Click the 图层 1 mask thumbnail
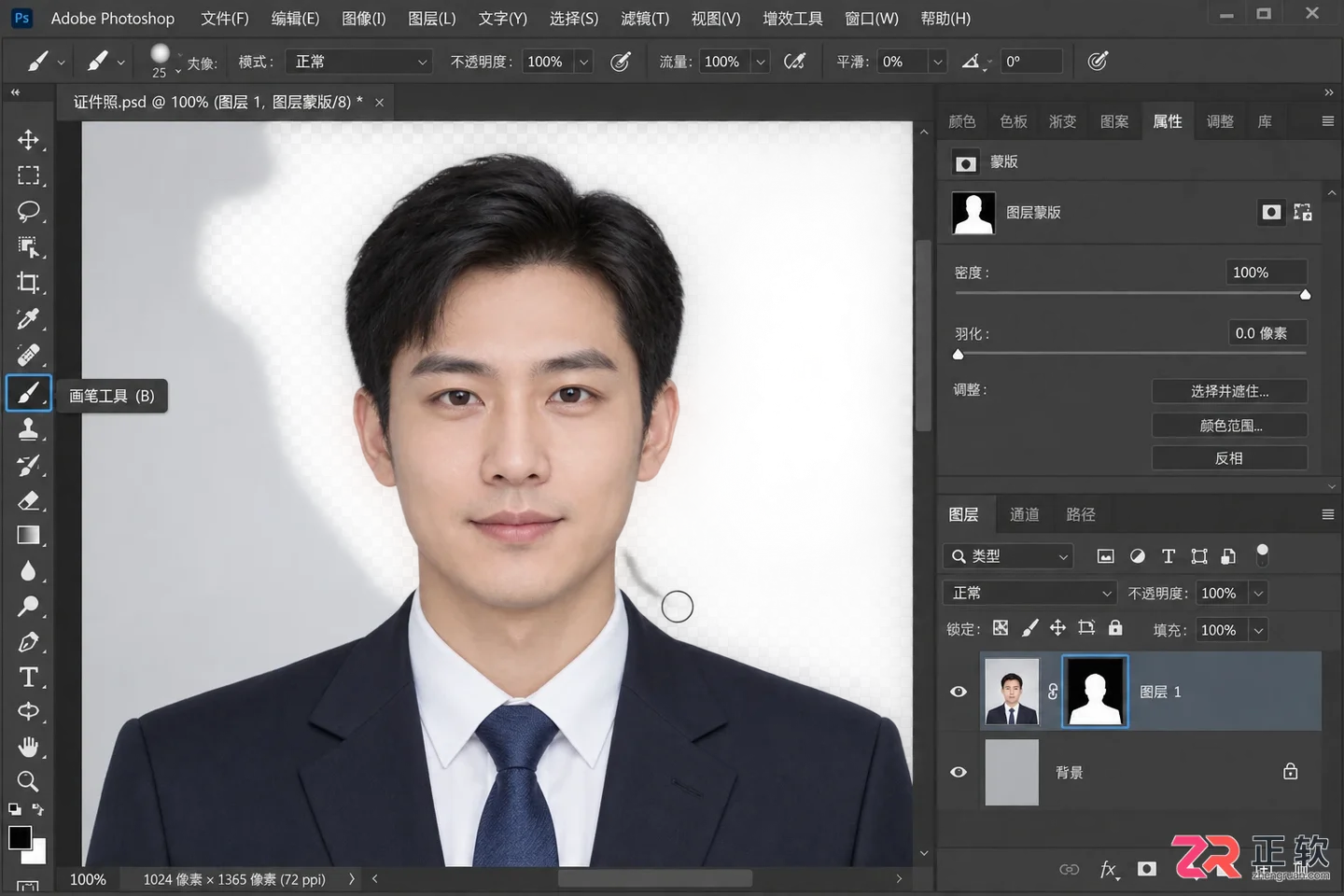Image resolution: width=1344 pixels, height=896 pixels. point(1095,692)
